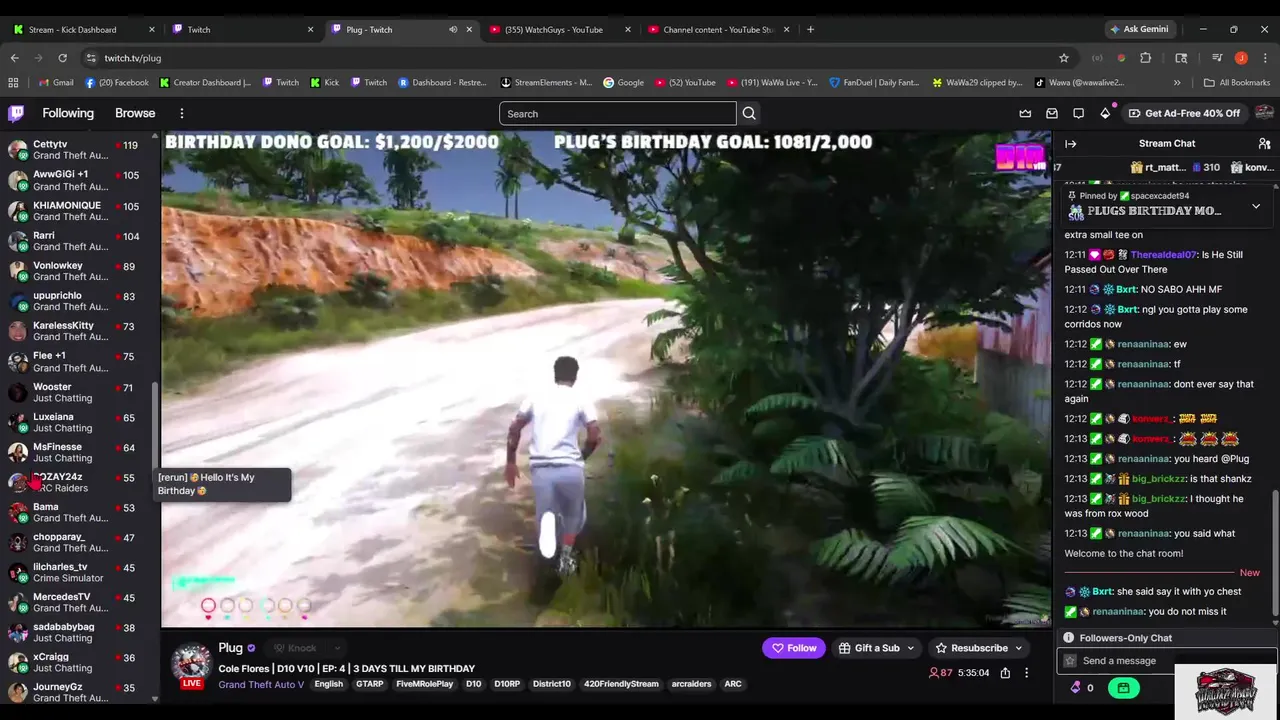This screenshot has width=1280, height=720.
Task: Click the Plug channel name
Action: 231,647
